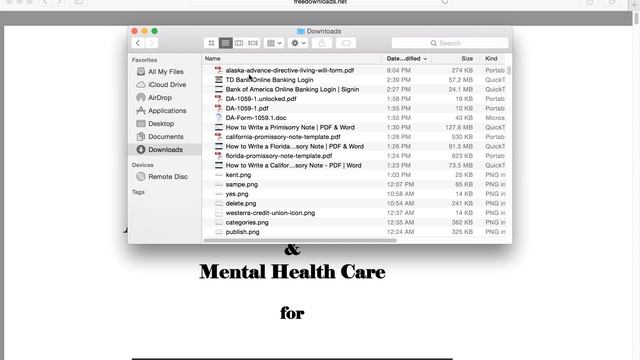Open the item arrangement dropdown
Viewport: 640px width, 360px height.
pyautogui.click(x=274, y=43)
